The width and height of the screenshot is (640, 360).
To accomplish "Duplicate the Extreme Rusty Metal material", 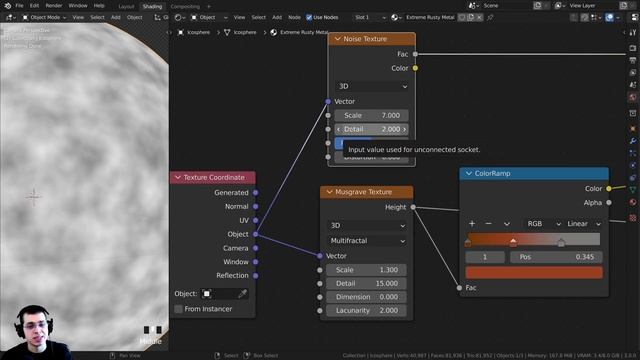I will pyautogui.click(x=471, y=18).
